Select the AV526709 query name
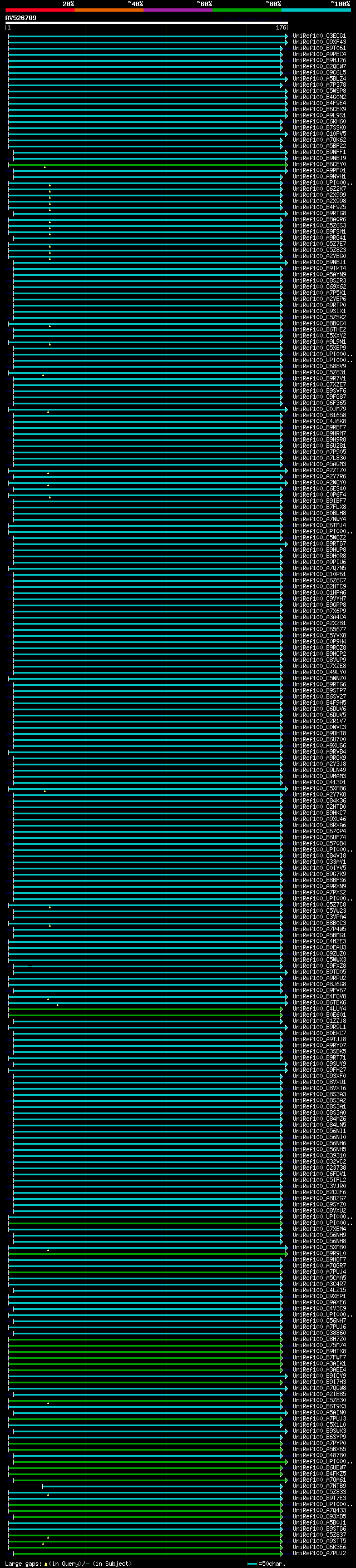356x1568 pixels. pyautogui.click(x=21, y=18)
